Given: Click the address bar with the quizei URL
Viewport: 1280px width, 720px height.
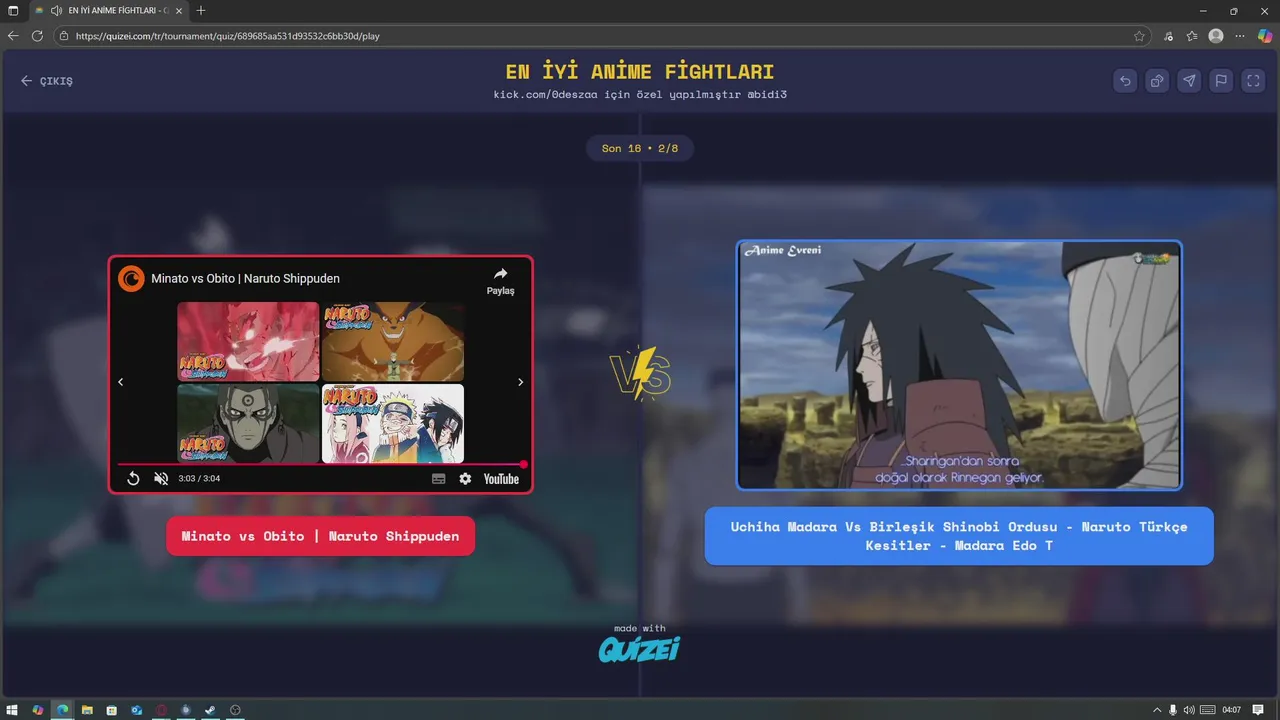Looking at the screenshot, I should click(x=600, y=36).
